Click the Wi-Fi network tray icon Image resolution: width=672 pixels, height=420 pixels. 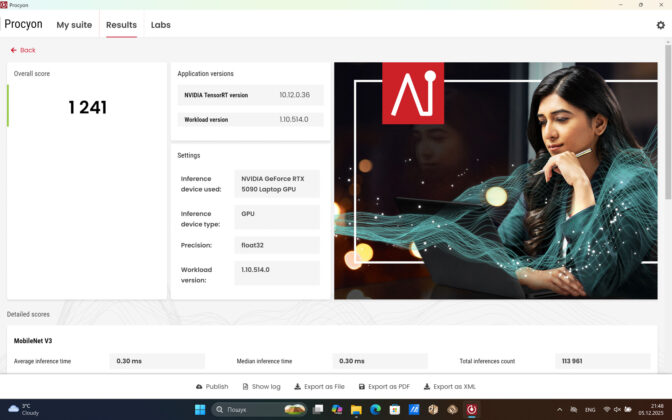pyautogui.click(x=606, y=410)
